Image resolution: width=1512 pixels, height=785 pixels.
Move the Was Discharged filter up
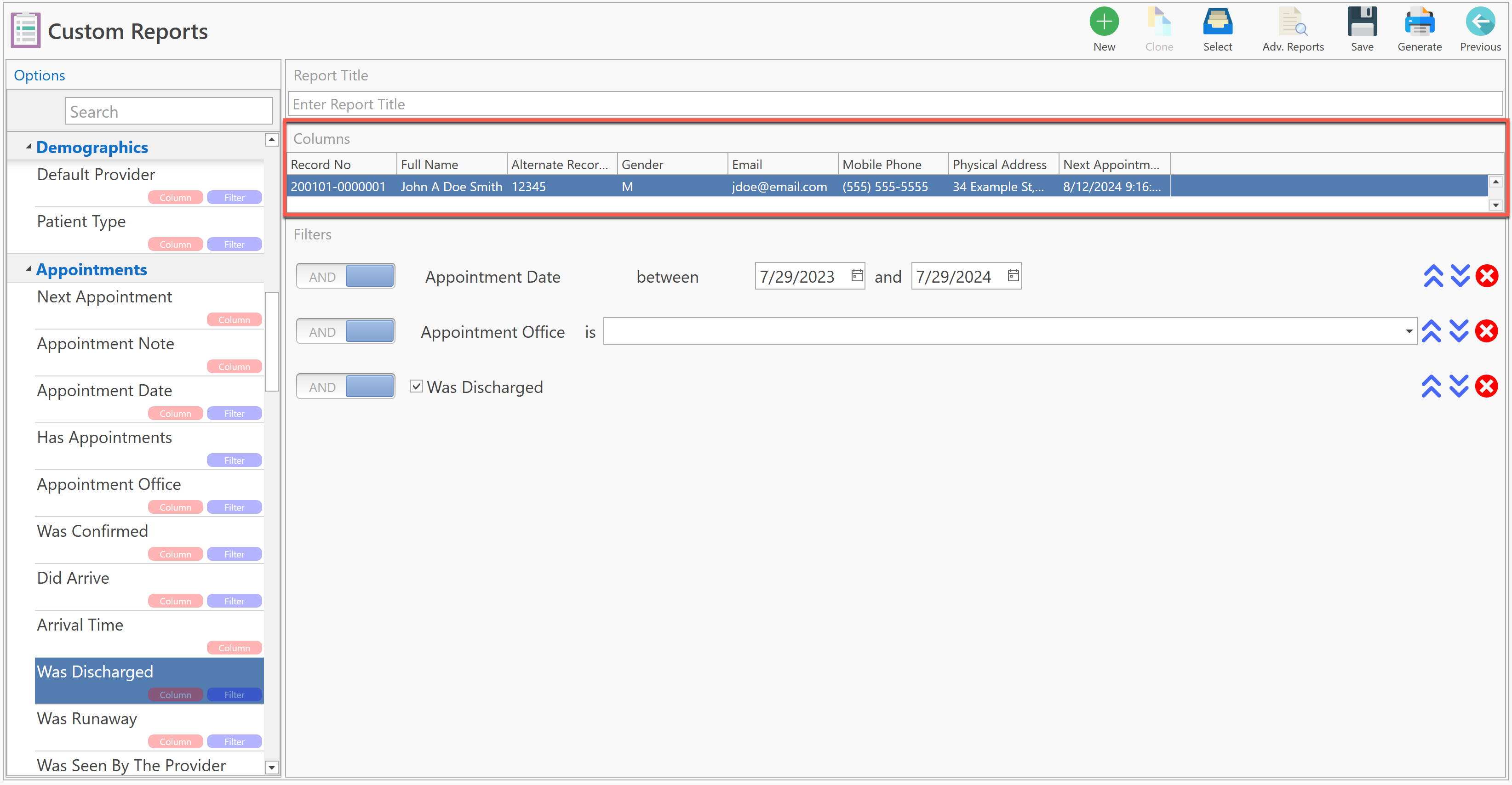[1431, 387]
